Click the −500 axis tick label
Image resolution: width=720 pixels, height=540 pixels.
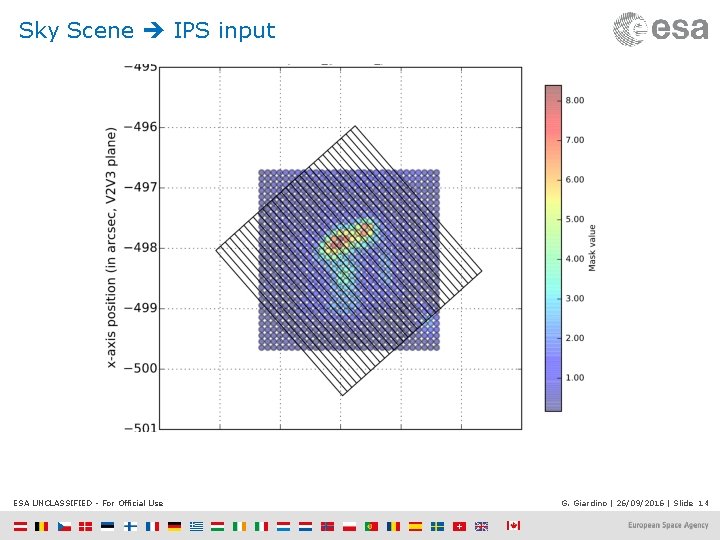(141, 369)
